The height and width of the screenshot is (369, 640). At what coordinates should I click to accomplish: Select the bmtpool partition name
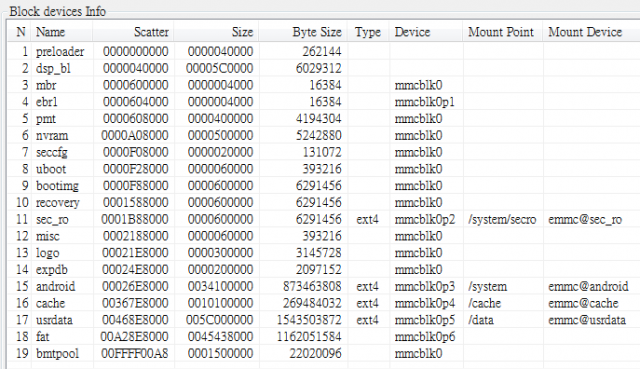pos(57,353)
